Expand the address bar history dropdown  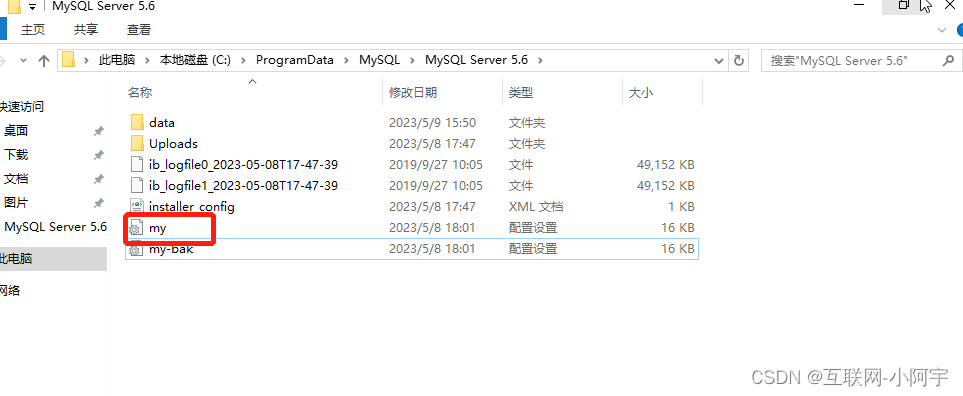click(x=719, y=60)
